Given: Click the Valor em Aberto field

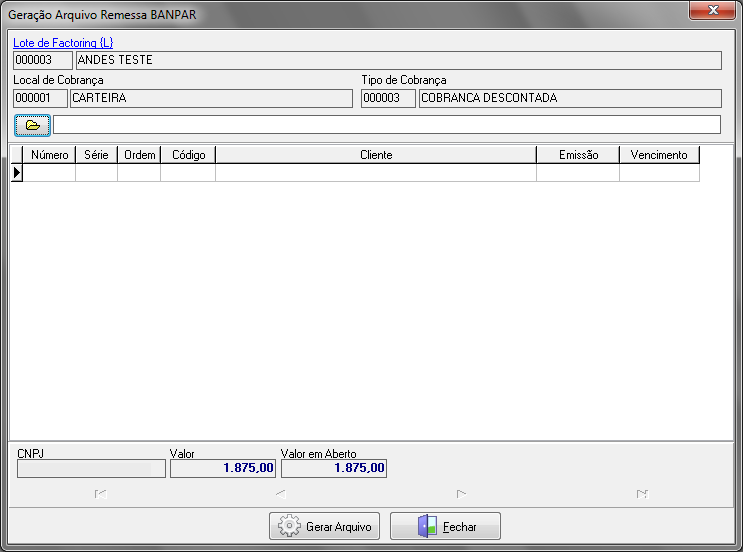Looking at the screenshot, I should pos(334,469).
